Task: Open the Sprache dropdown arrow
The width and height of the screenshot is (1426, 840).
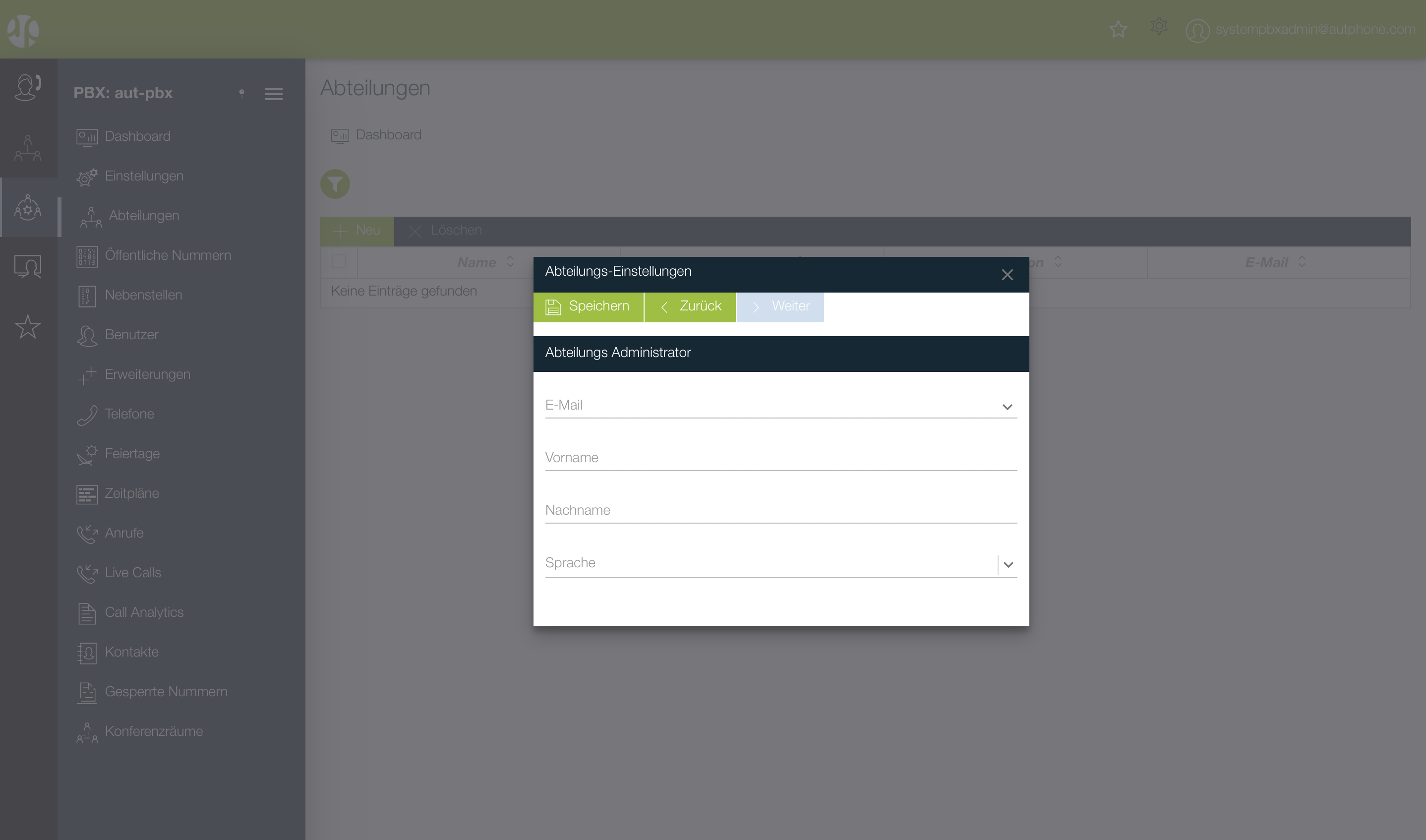Action: tap(1008, 564)
